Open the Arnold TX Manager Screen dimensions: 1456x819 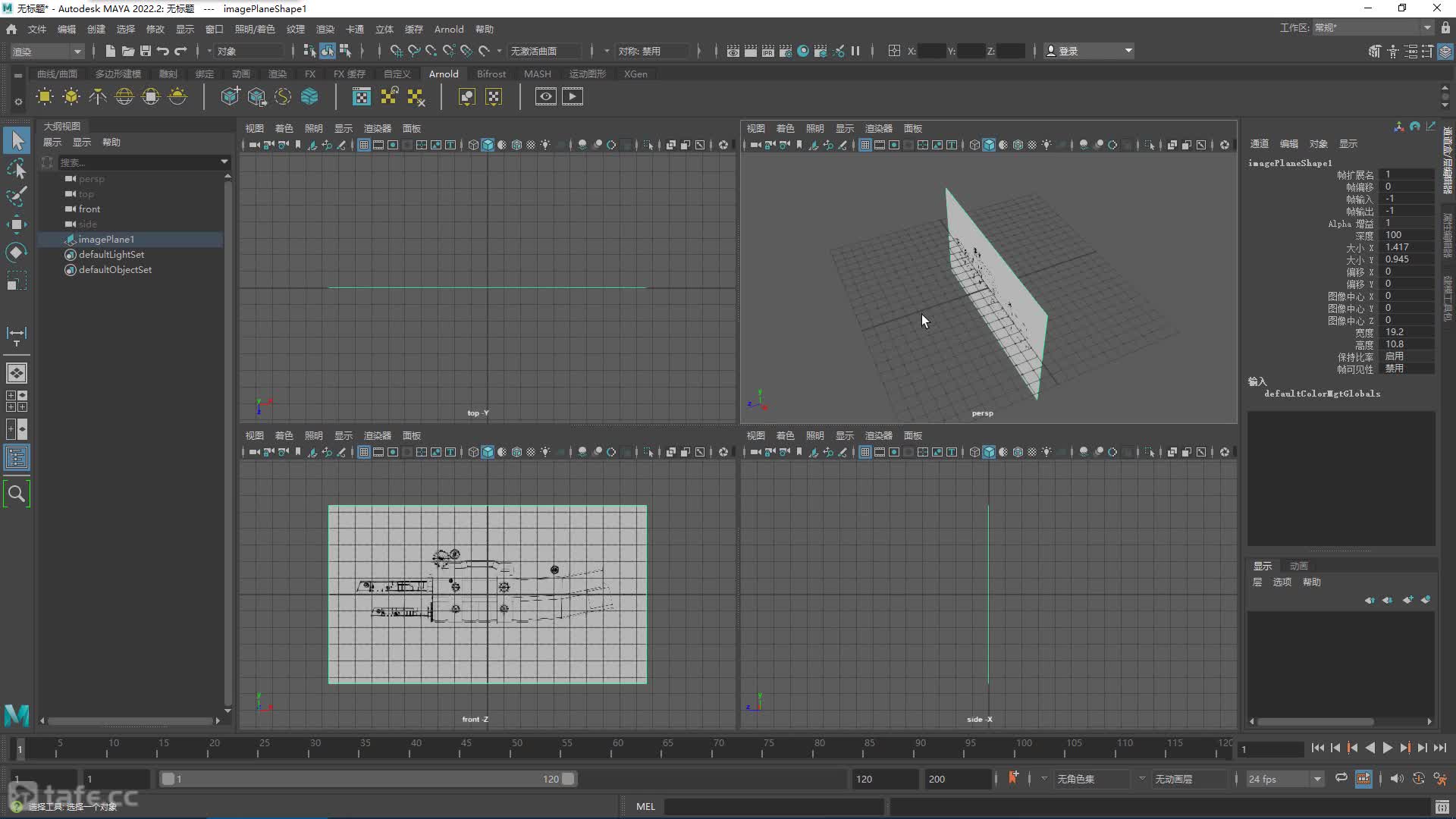[x=362, y=96]
